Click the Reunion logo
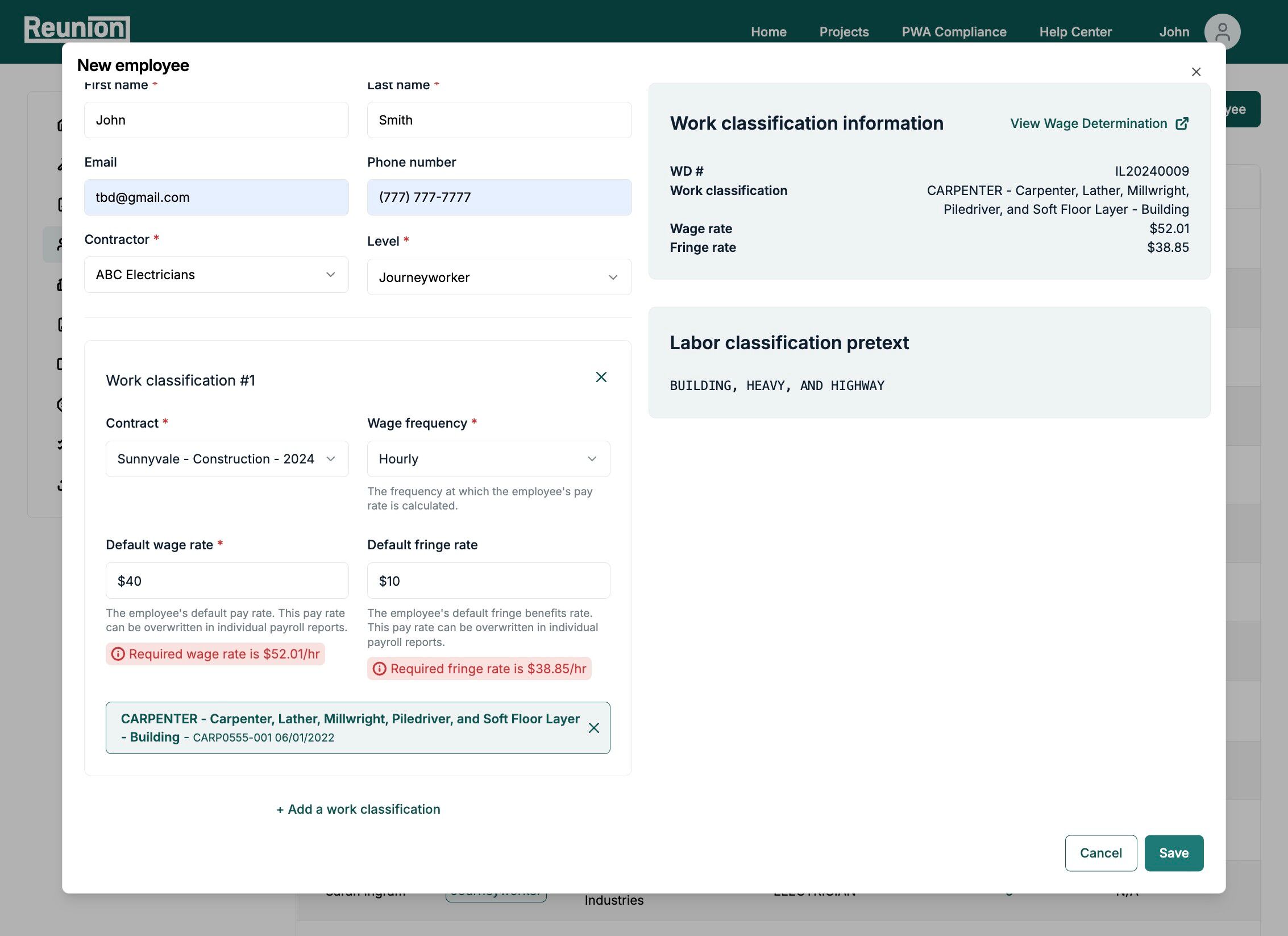1288x936 pixels. (77, 28)
